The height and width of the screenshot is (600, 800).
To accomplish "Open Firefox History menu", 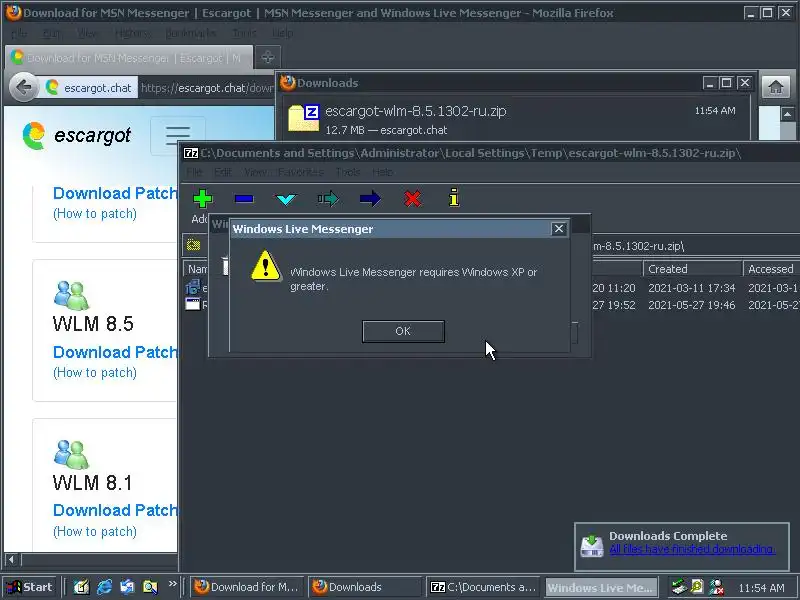I will [133, 34].
